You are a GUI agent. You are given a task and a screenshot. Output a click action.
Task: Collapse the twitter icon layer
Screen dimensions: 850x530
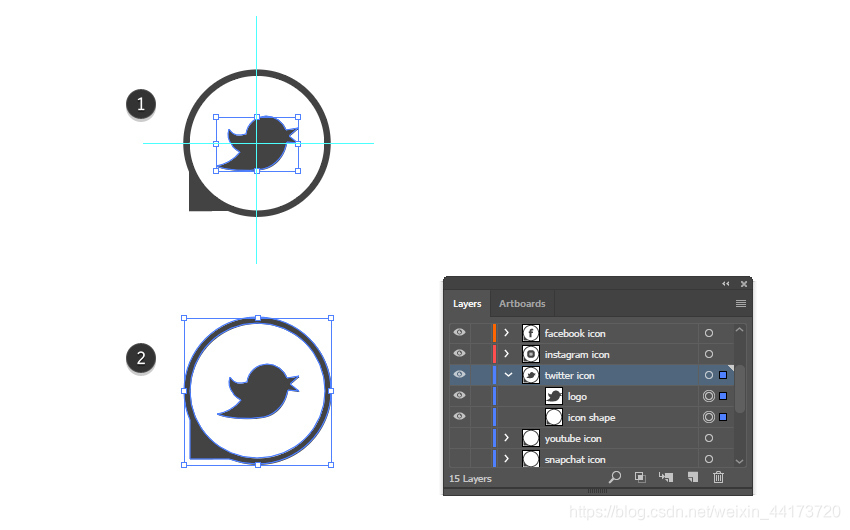pos(508,375)
